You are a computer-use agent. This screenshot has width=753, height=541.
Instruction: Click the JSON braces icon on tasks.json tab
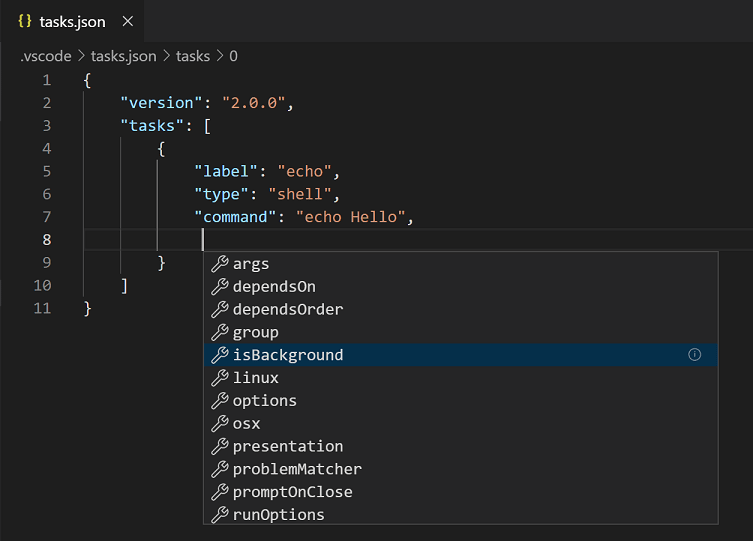(x=25, y=22)
